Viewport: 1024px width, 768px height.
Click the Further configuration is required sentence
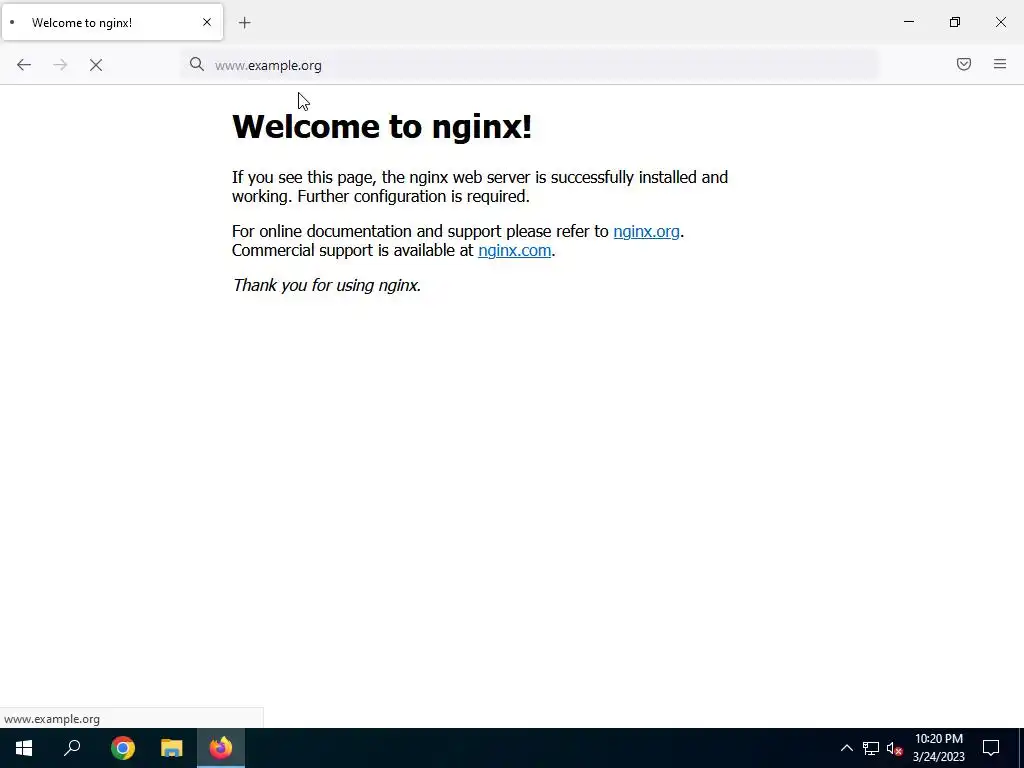tap(413, 196)
